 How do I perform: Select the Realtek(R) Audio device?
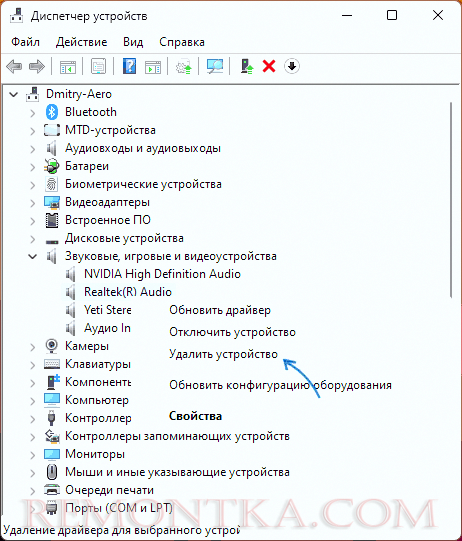[x=128, y=292]
